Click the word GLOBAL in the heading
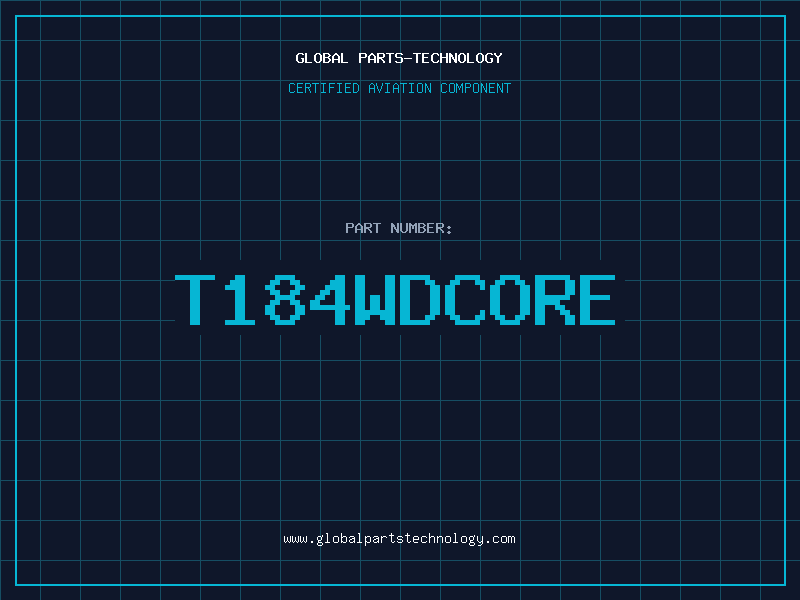This screenshot has width=800, height=600. click(x=322, y=58)
